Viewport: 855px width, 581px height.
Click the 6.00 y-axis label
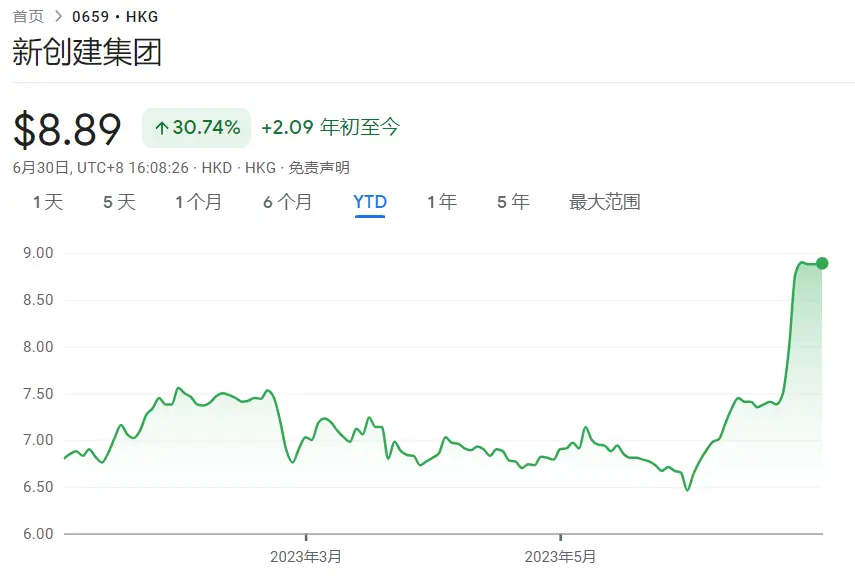pyautogui.click(x=38, y=534)
